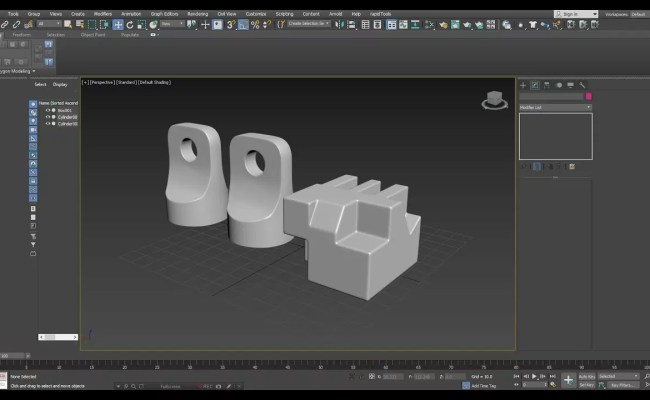Image resolution: width=650 pixels, height=400 pixels.
Task: Click the Mirror tool icon
Action: pos(340,25)
